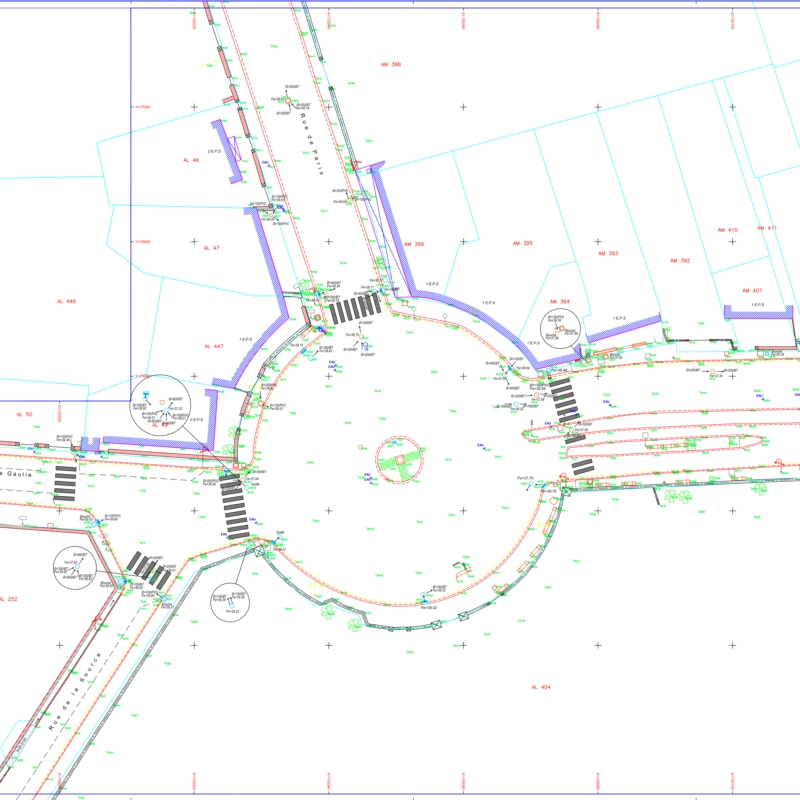The width and height of the screenshot is (800, 800).
Task: Pick the AM 395 parcel label
Action: point(522,243)
